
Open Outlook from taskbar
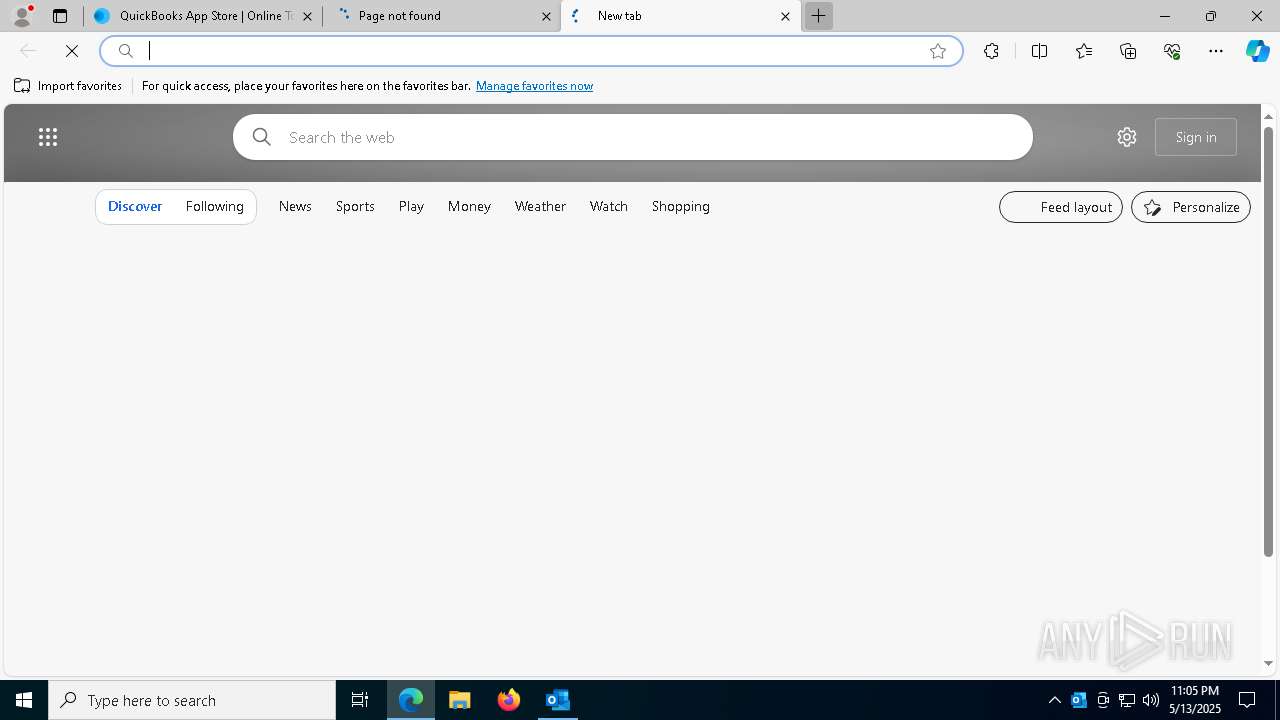pyautogui.click(x=558, y=700)
